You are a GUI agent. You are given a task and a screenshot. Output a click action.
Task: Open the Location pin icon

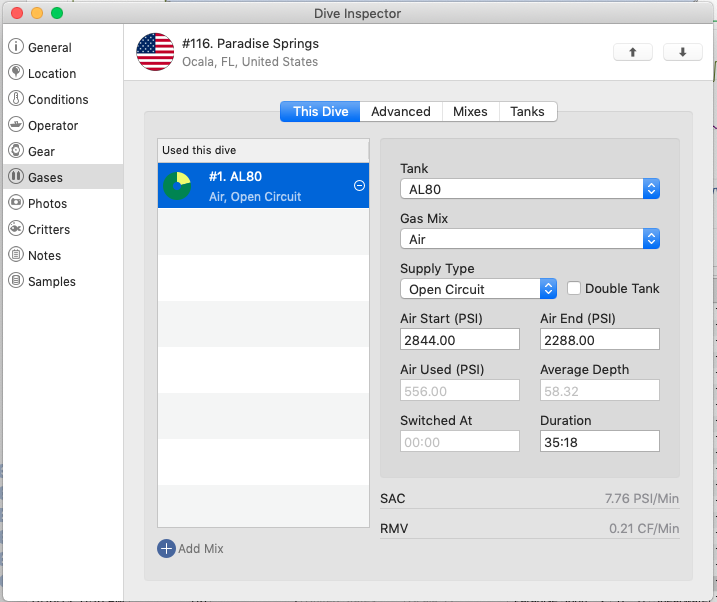coord(16,73)
